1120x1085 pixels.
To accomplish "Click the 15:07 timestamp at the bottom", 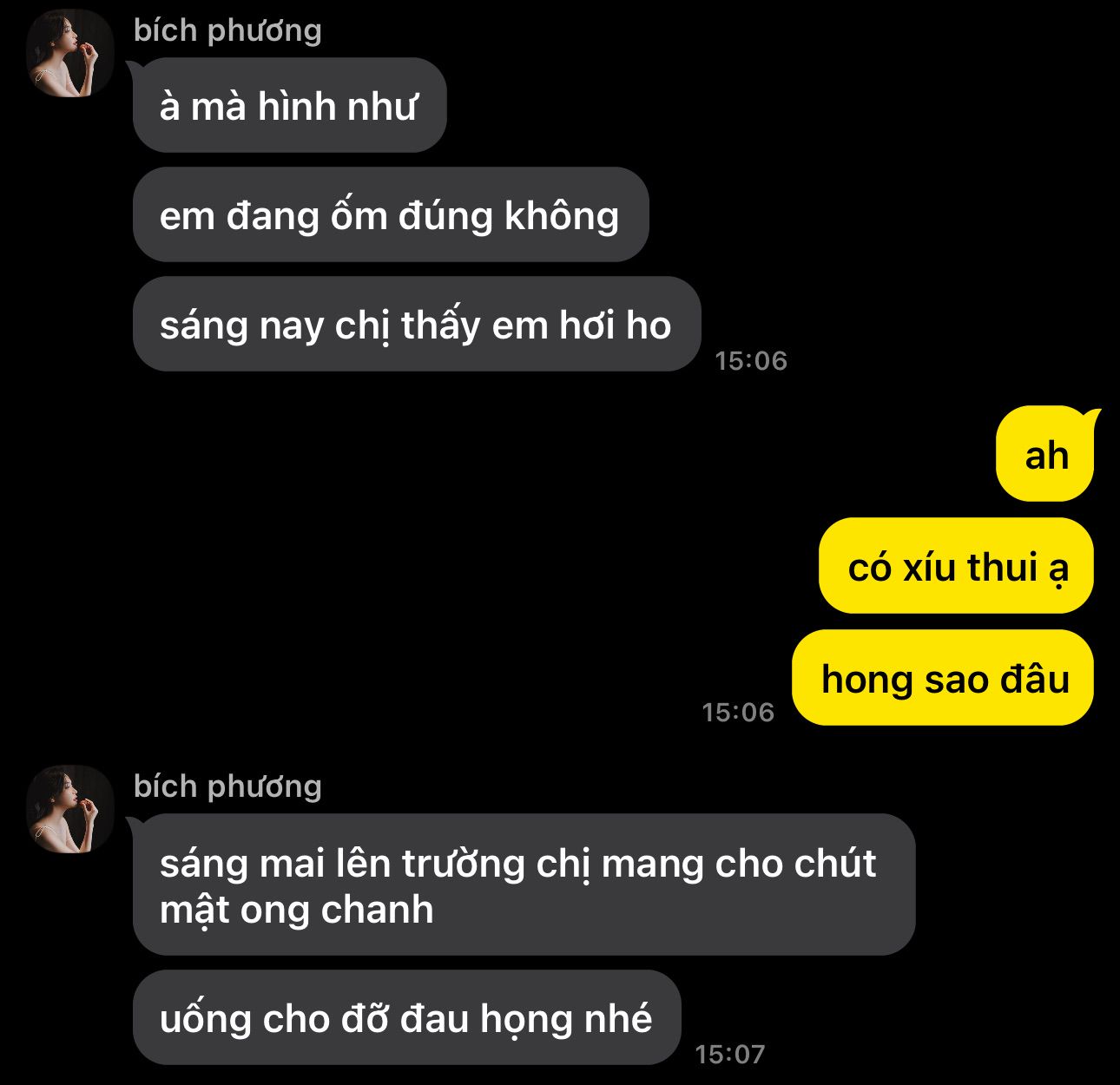I will [730, 1054].
